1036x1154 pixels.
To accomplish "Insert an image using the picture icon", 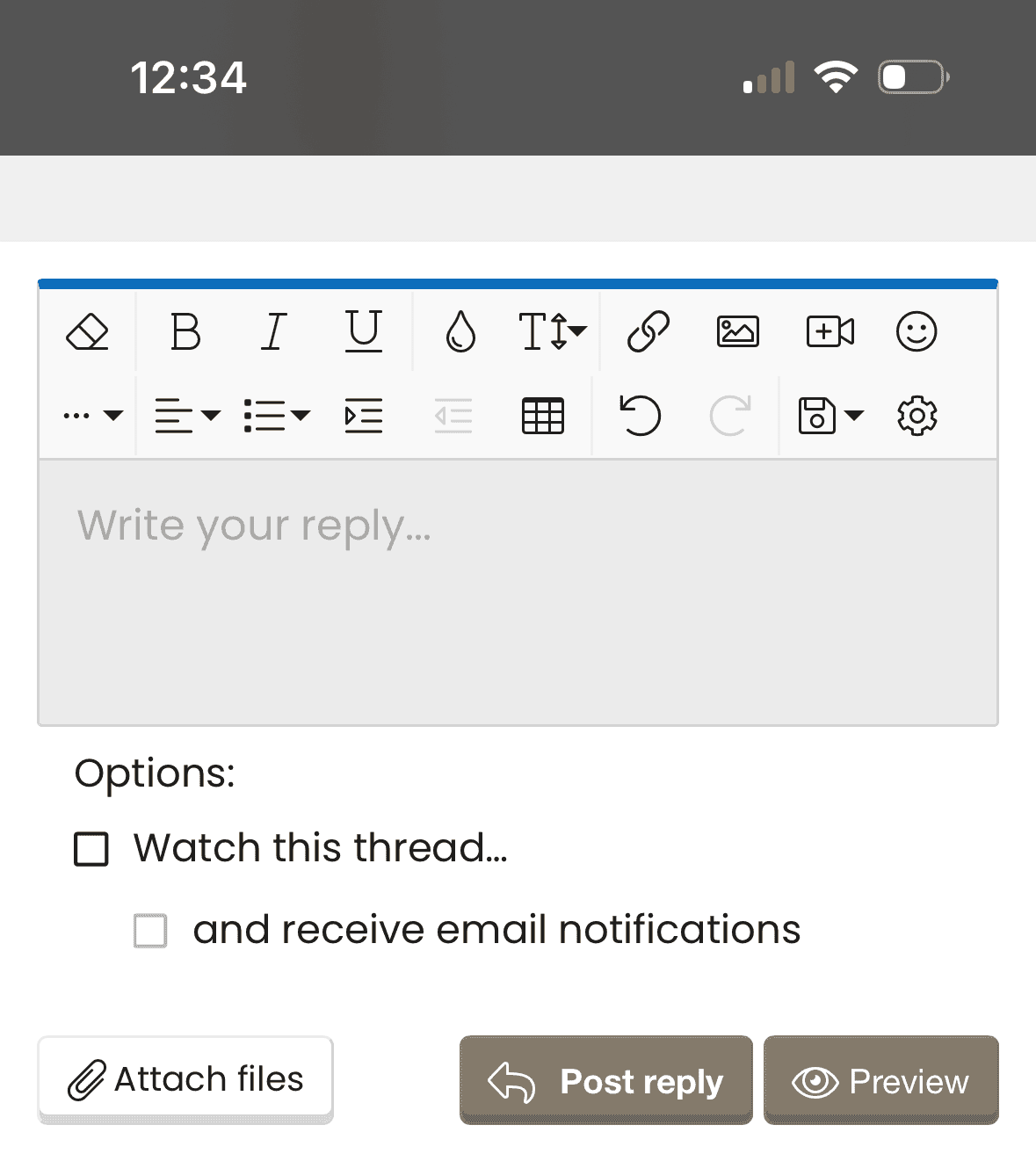I will click(738, 332).
